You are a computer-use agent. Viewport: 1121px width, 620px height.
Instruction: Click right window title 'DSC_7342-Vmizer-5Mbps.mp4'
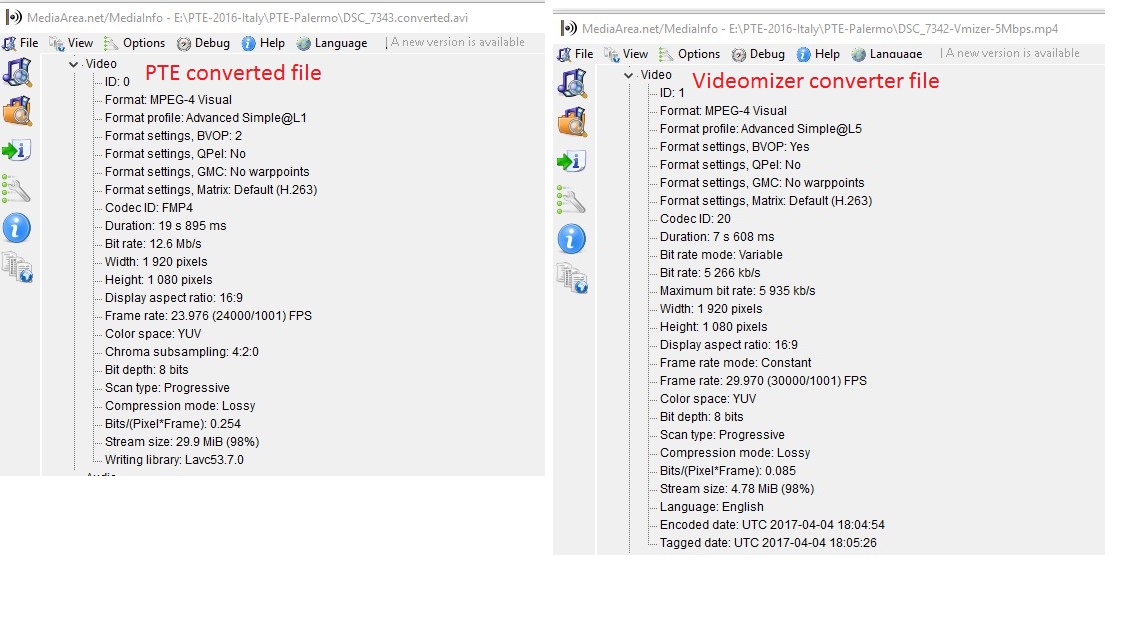click(x=979, y=29)
